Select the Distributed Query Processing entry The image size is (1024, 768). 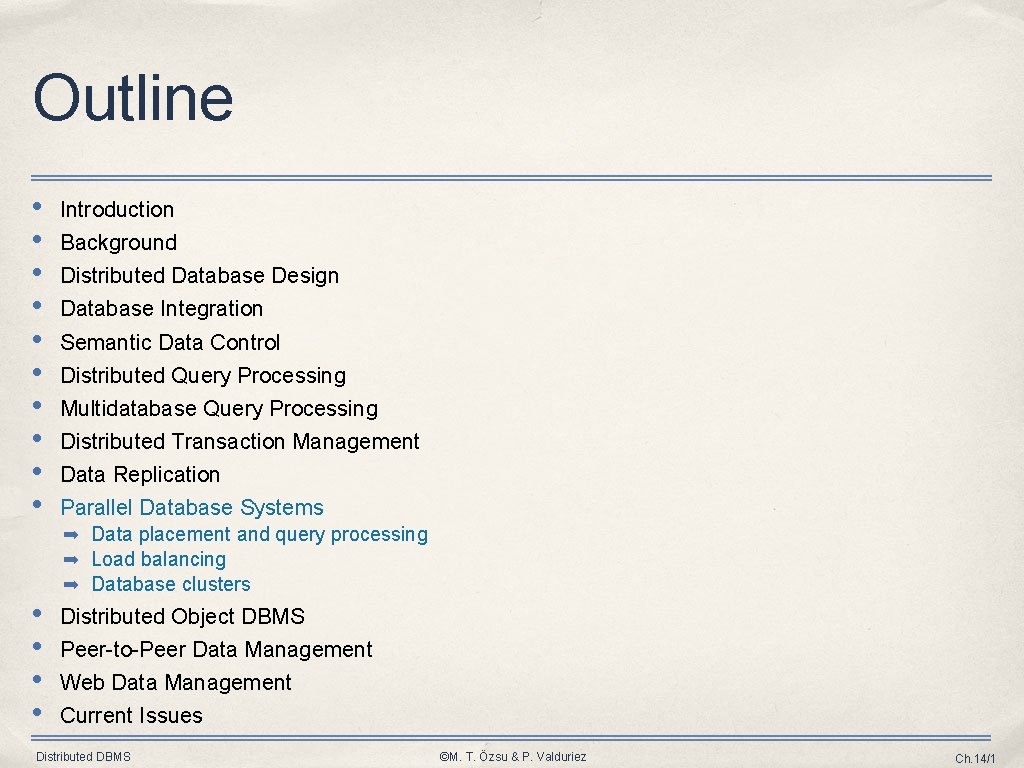point(204,376)
